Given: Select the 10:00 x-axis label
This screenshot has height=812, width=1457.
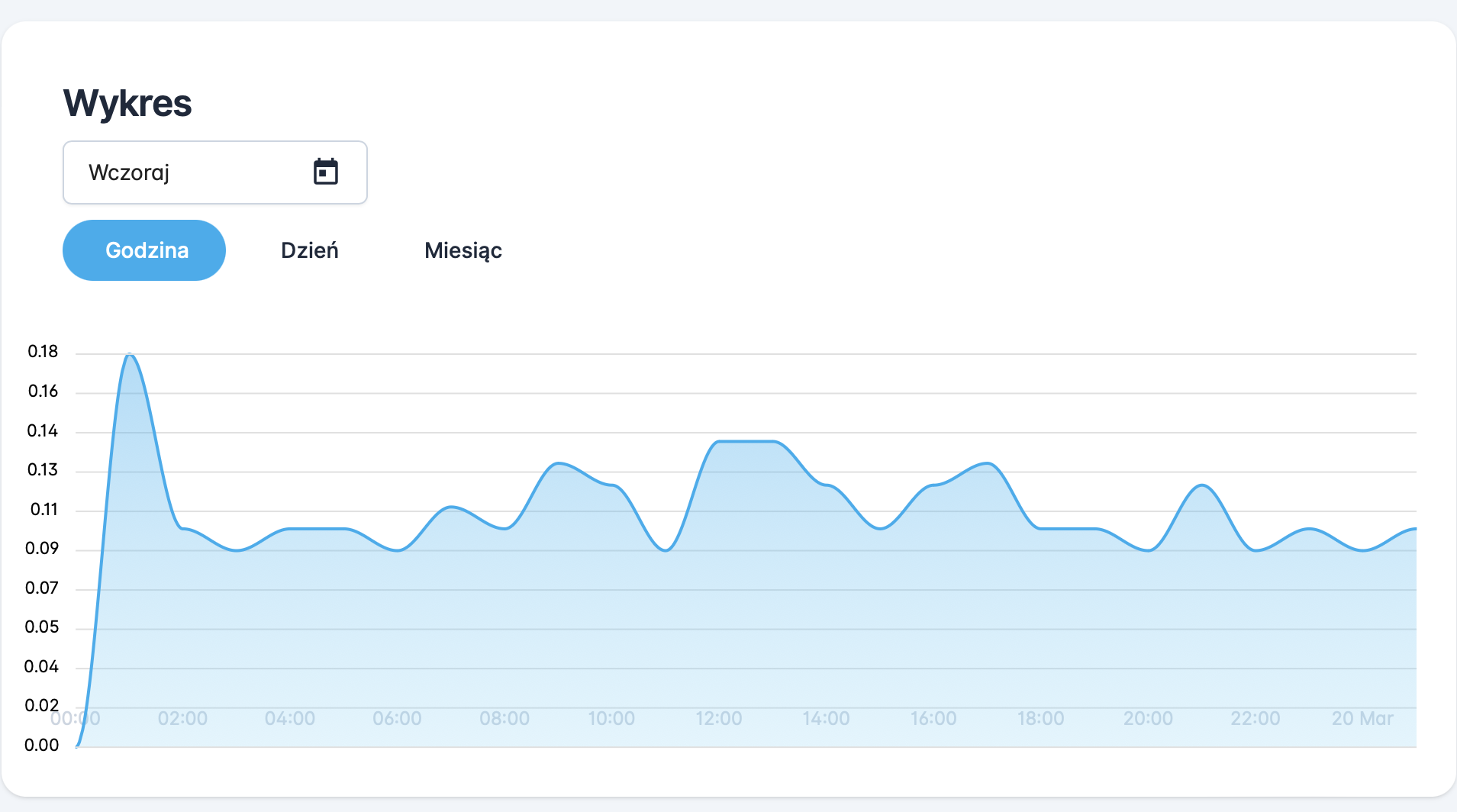Looking at the screenshot, I should (611, 718).
